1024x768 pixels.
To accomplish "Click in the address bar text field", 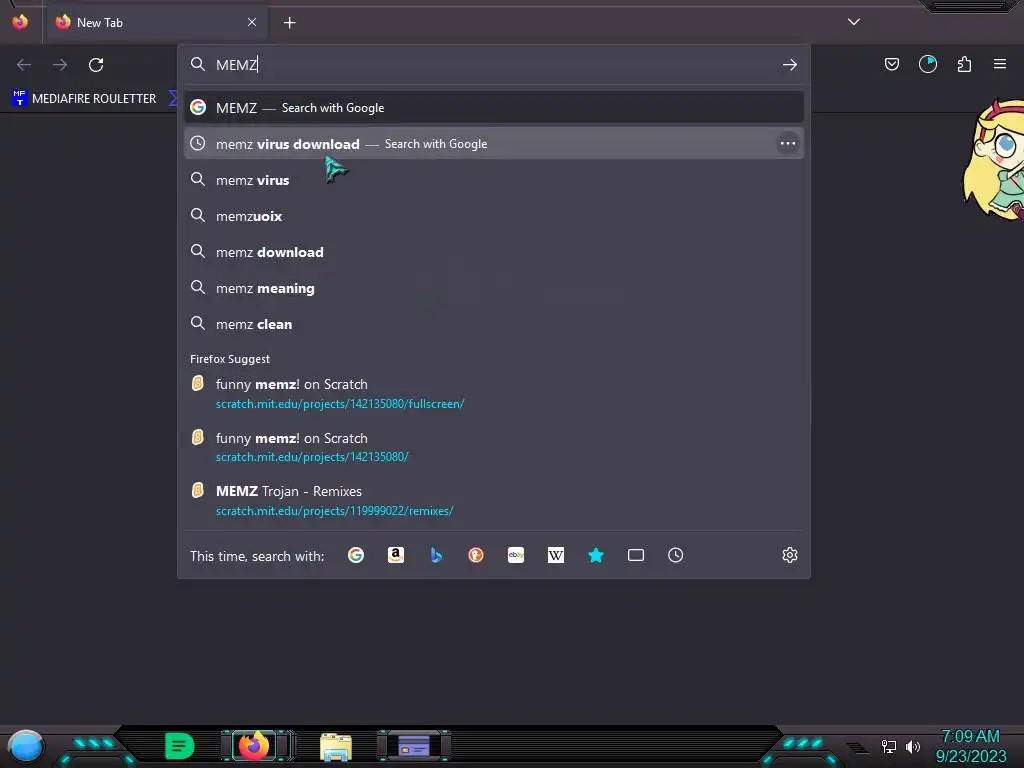I will click(x=493, y=65).
